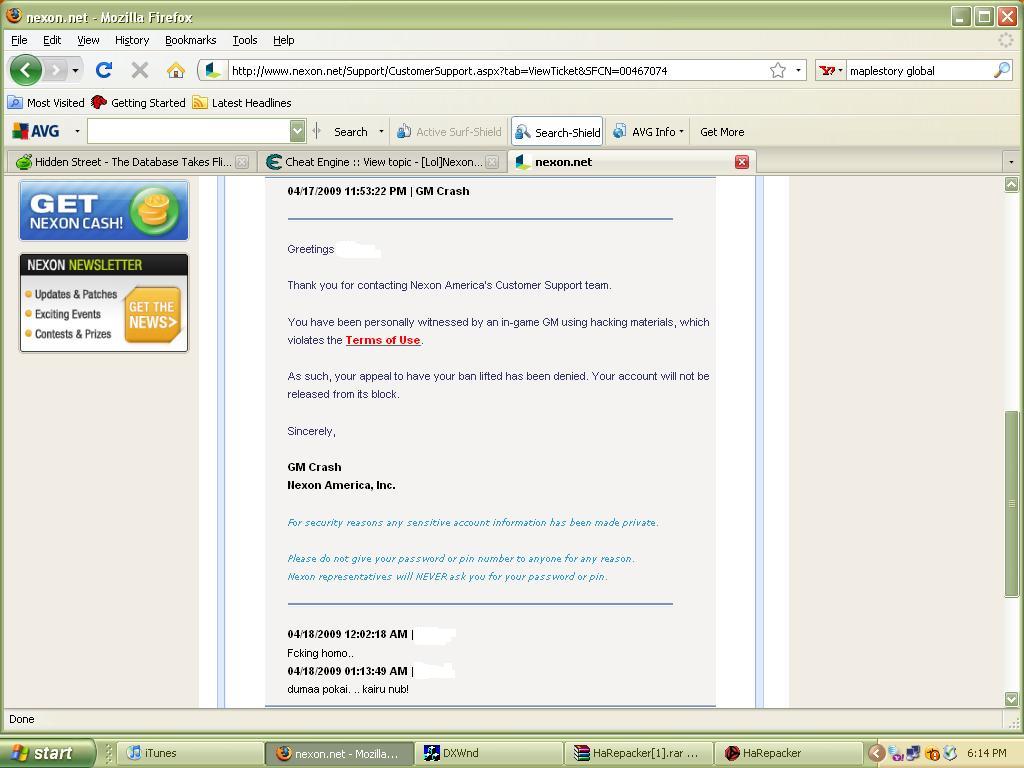Toggle Search-Shield in AVG toolbar

(558, 132)
